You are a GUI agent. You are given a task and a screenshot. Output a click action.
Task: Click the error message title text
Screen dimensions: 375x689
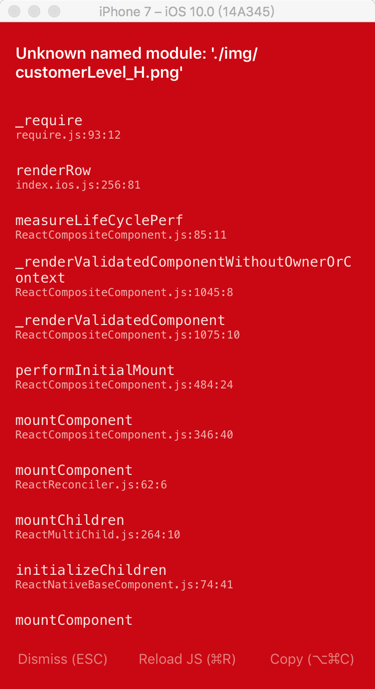click(136, 63)
